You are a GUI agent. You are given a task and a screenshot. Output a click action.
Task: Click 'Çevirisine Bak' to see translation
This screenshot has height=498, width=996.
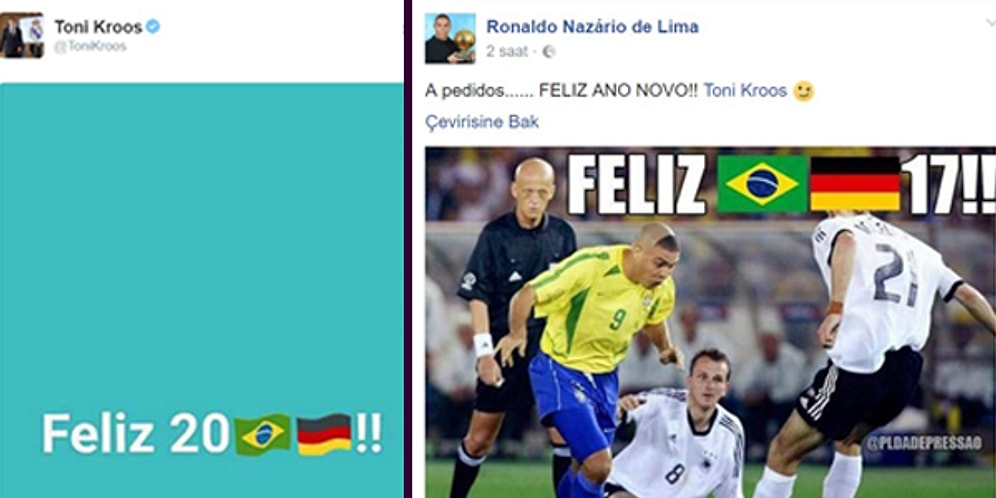(481, 122)
